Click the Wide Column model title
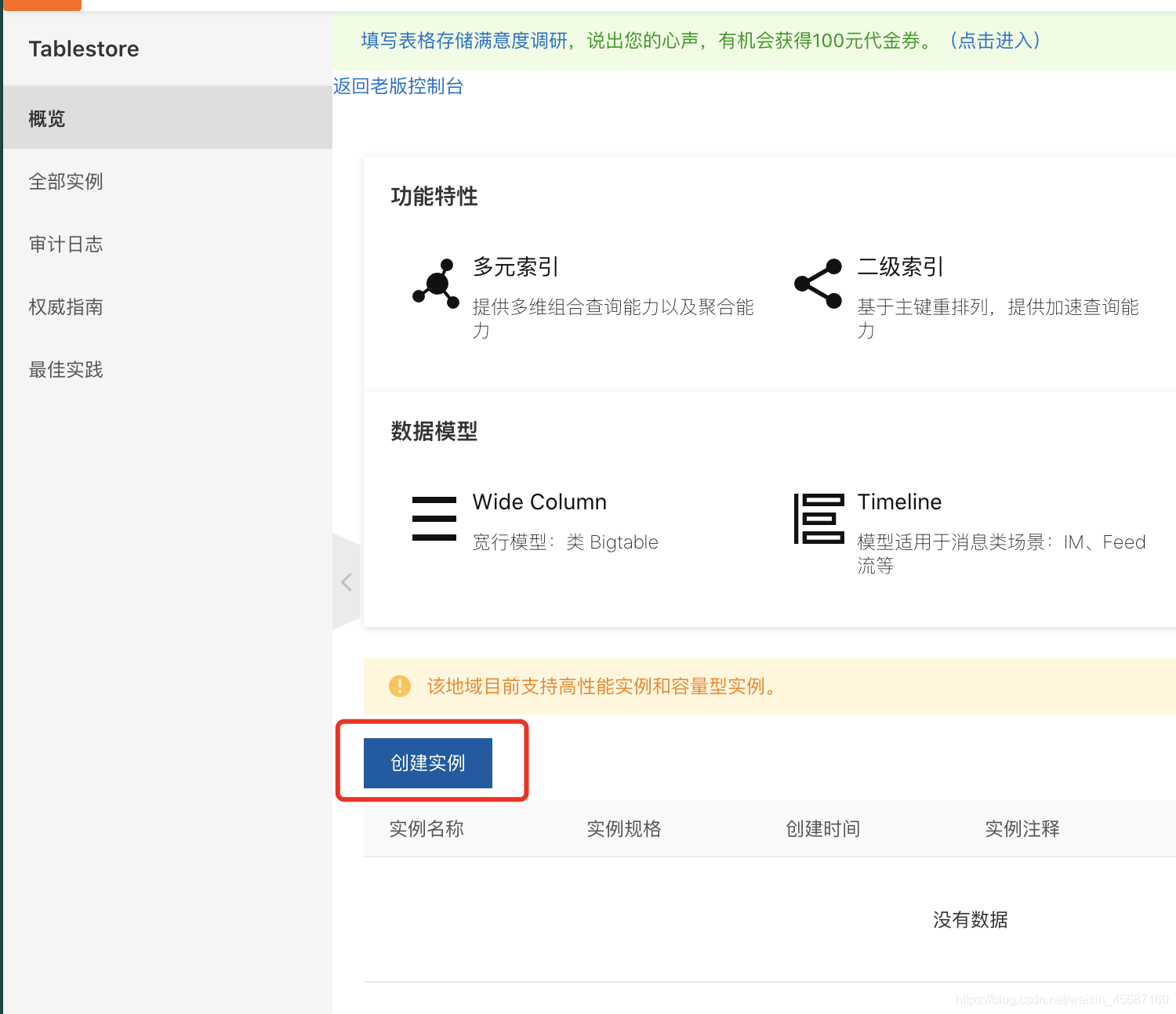The width and height of the screenshot is (1176, 1014). 539,502
